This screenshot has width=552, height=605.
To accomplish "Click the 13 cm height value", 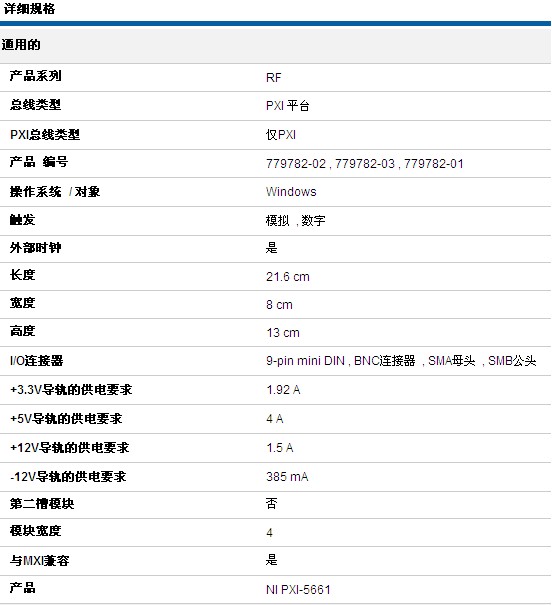I will 283,333.
